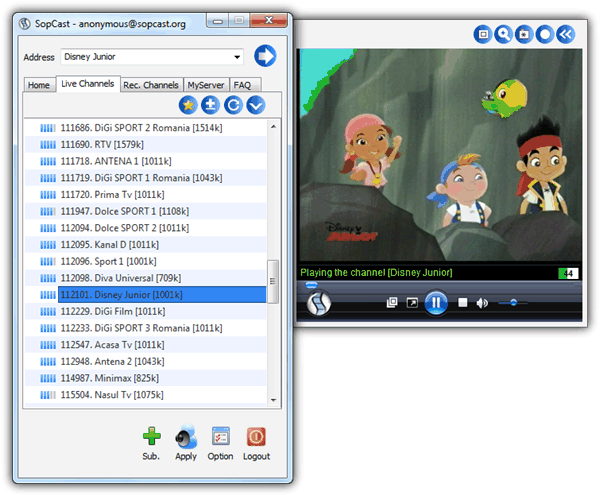Click the red Logout icon
The image size is (600, 495).
256,436
